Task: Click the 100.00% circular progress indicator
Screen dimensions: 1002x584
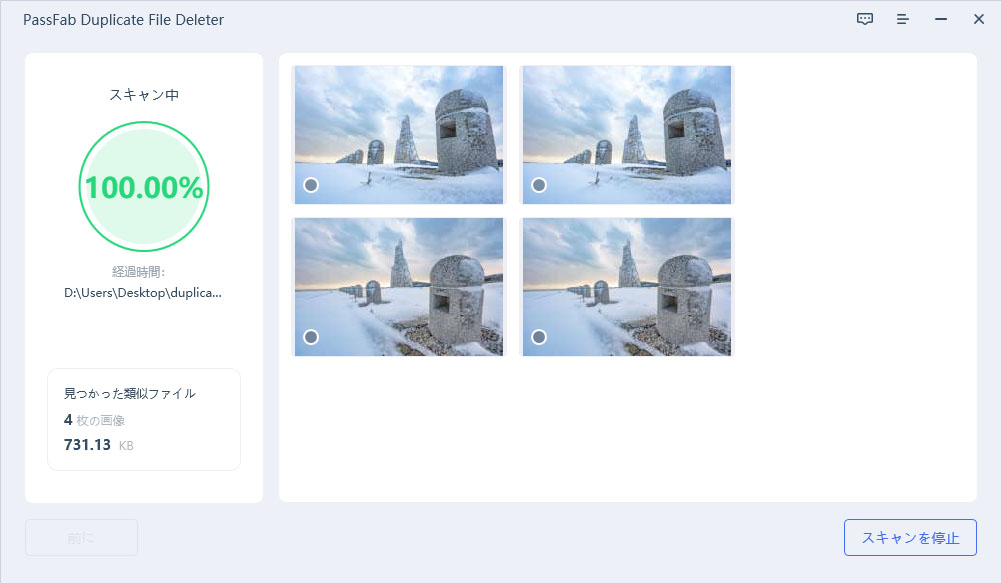Action: pyautogui.click(x=144, y=187)
